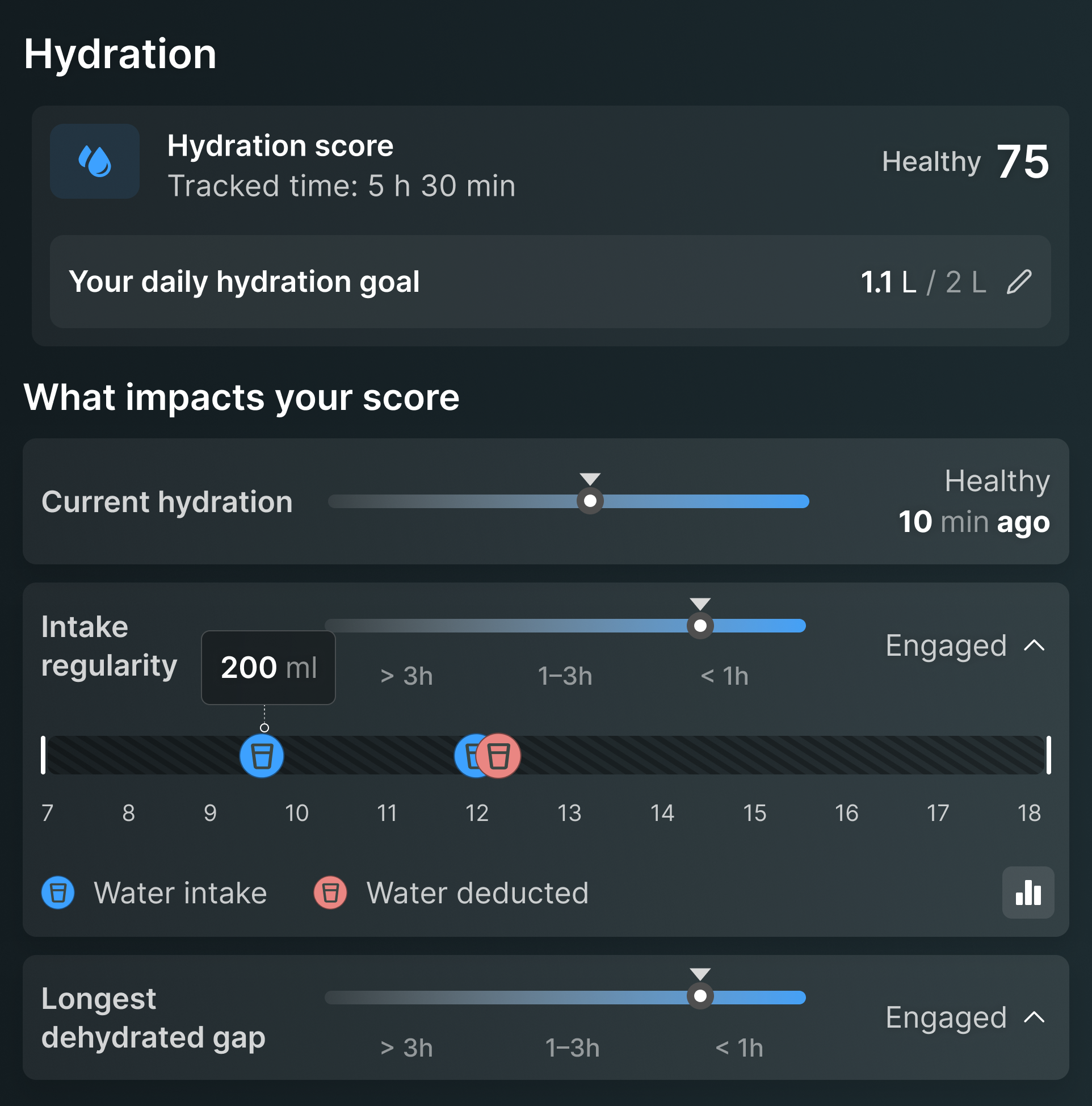1092x1106 pixels.
Task: Open the Your daily hydration goal row
Action: click(x=550, y=282)
